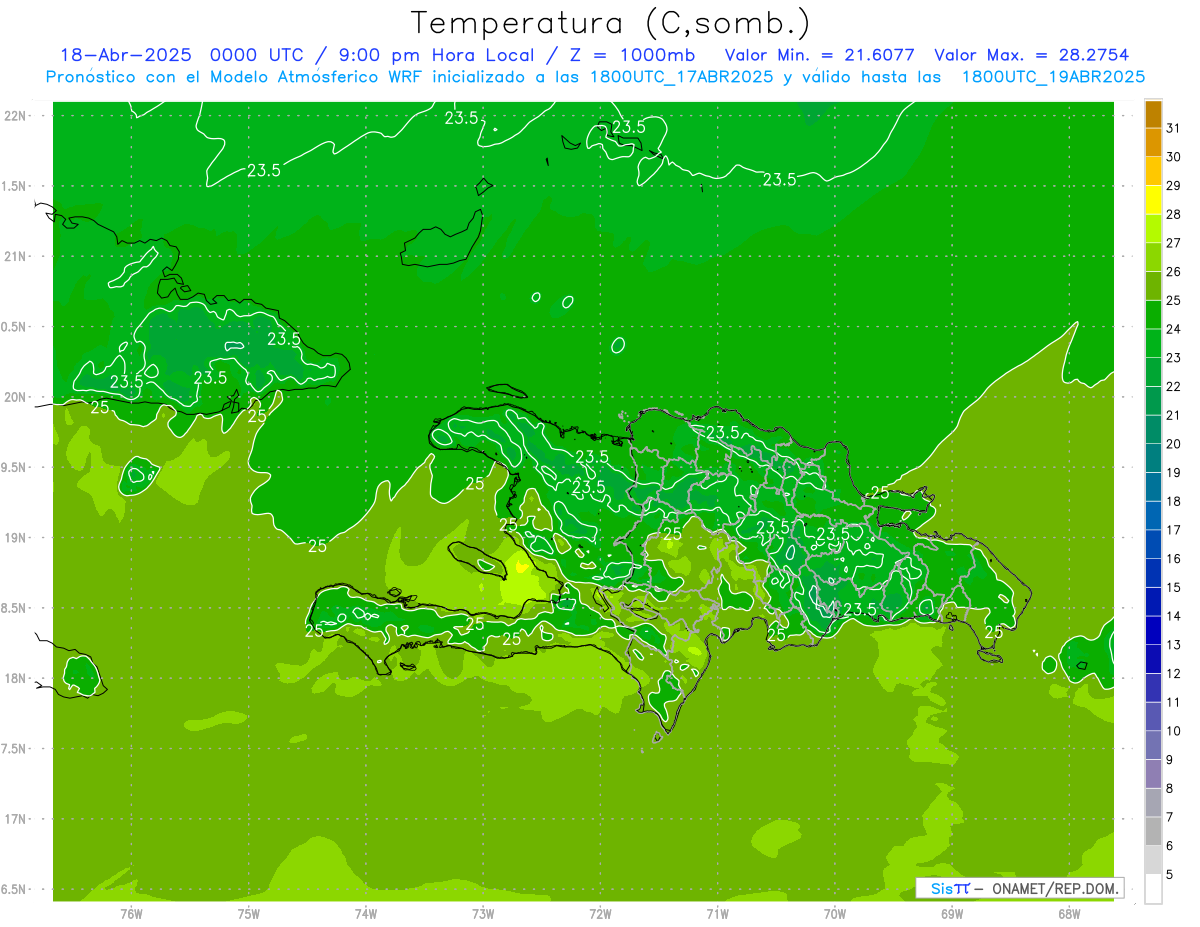The height and width of the screenshot is (927, 1200).
Task: Click the "18N" latitude label
Action: click(15, 679)
